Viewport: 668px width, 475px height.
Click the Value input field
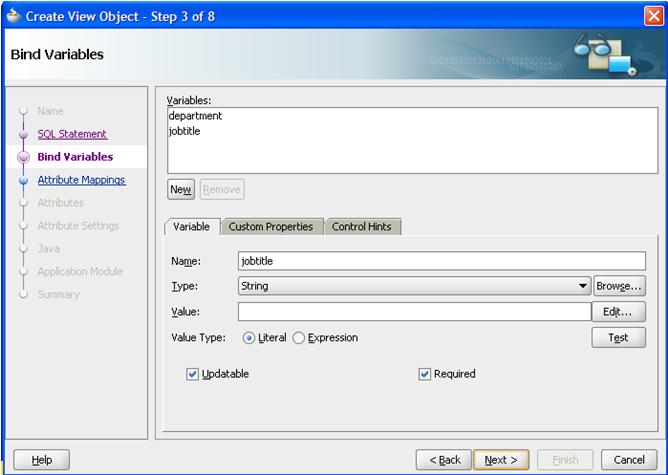(x=414, y=312)
